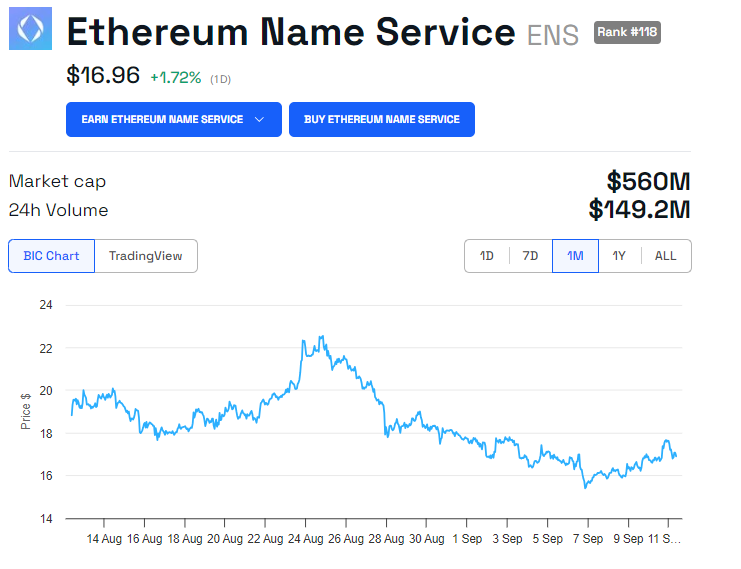This screenshot has height=569, width=741.
Task: Click the Rank #118 badge
Action: tap(627, 32)
